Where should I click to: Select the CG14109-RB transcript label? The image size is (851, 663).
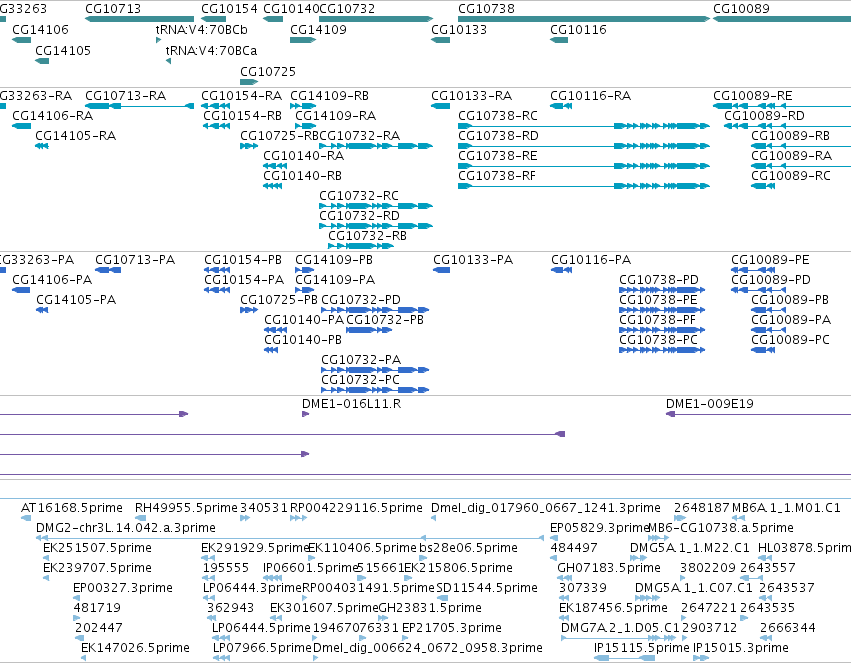point(329,96)
